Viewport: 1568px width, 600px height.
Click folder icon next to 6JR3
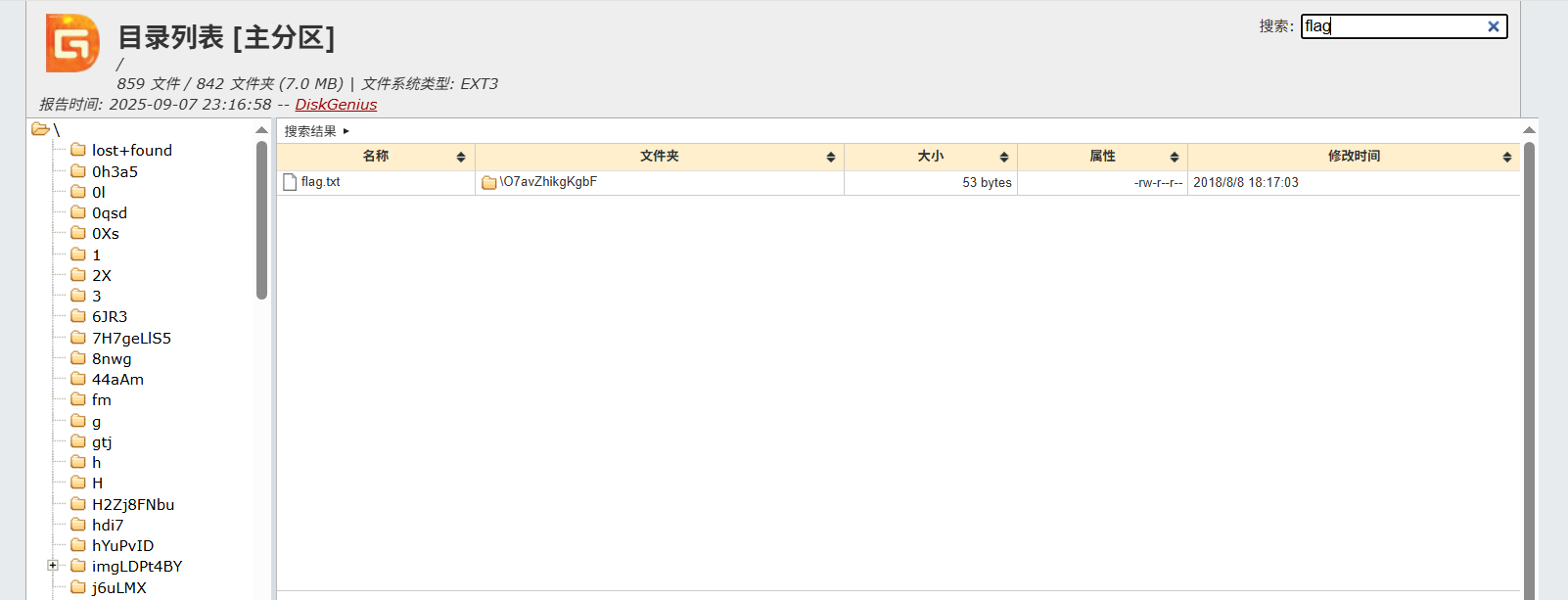click(x=78, y=315)
